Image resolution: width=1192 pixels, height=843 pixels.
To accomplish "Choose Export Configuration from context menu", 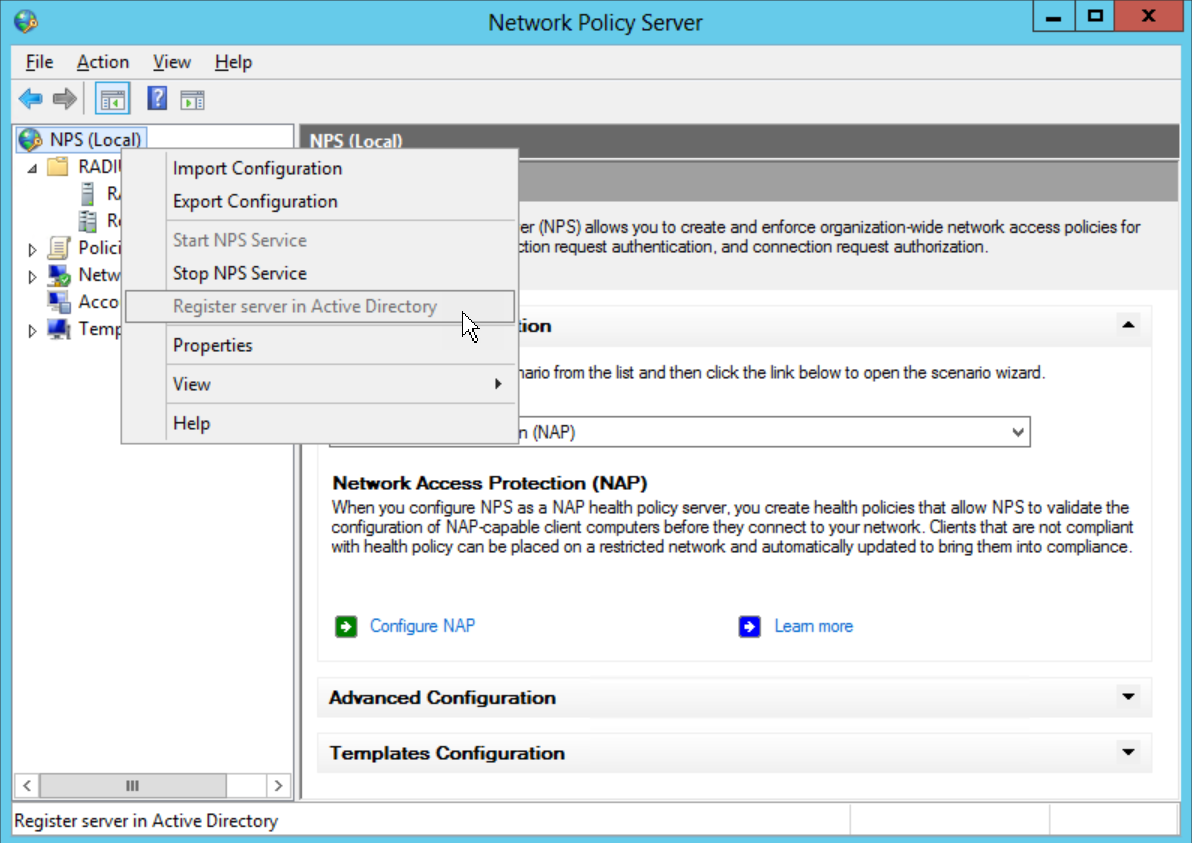I will (255, 201).
